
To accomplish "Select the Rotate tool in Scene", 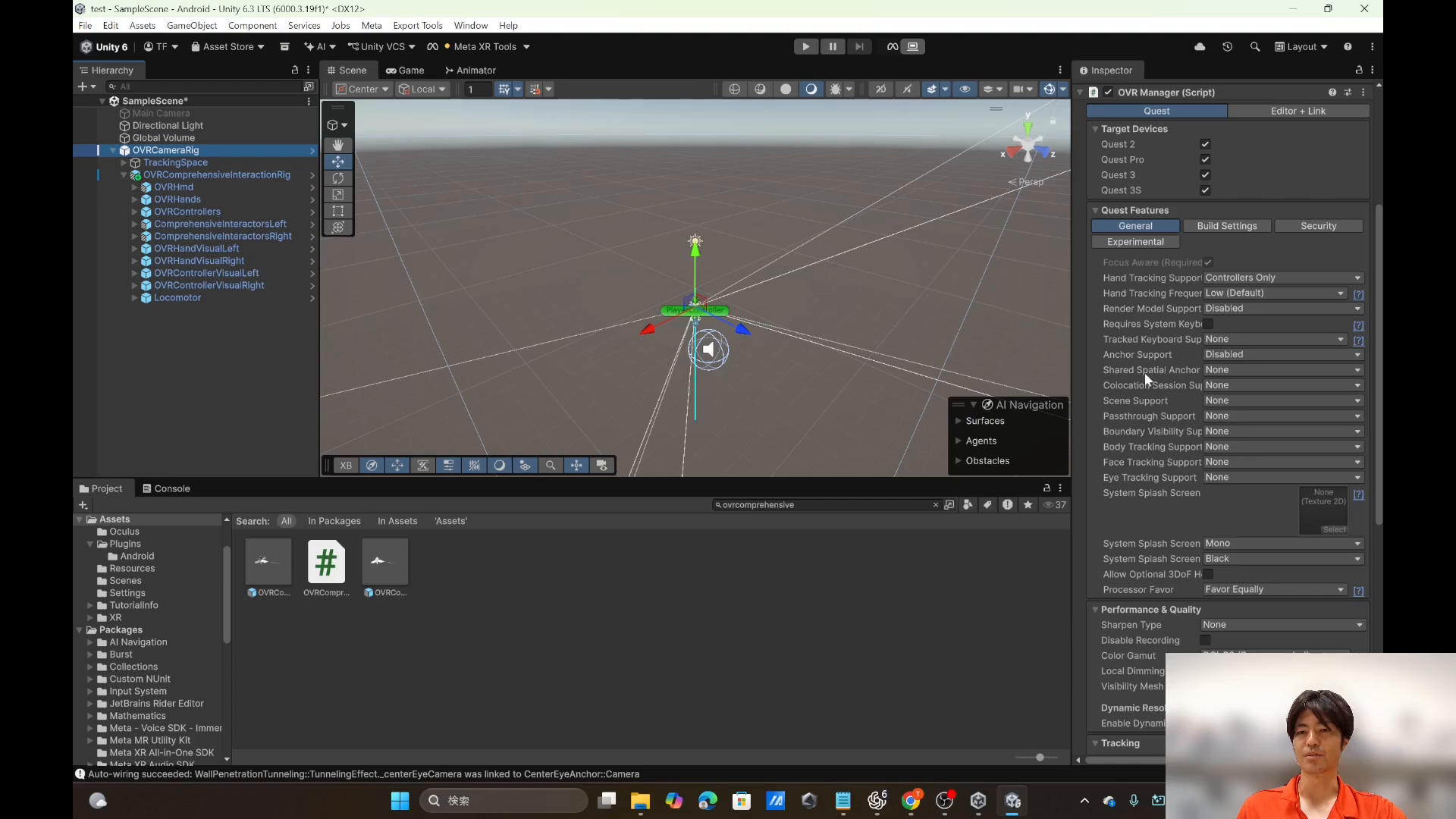I will pyautogui.click(x=338, y=178).
